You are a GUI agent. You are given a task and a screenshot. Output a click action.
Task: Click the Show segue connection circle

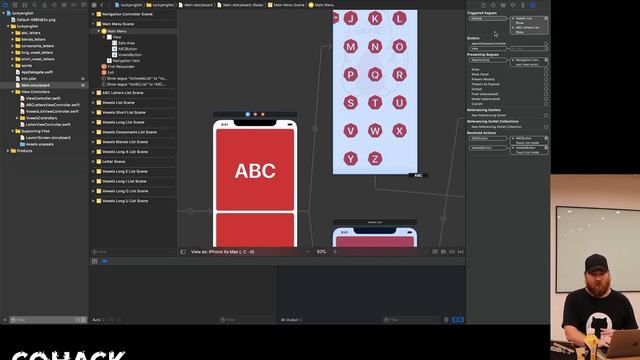546,70
